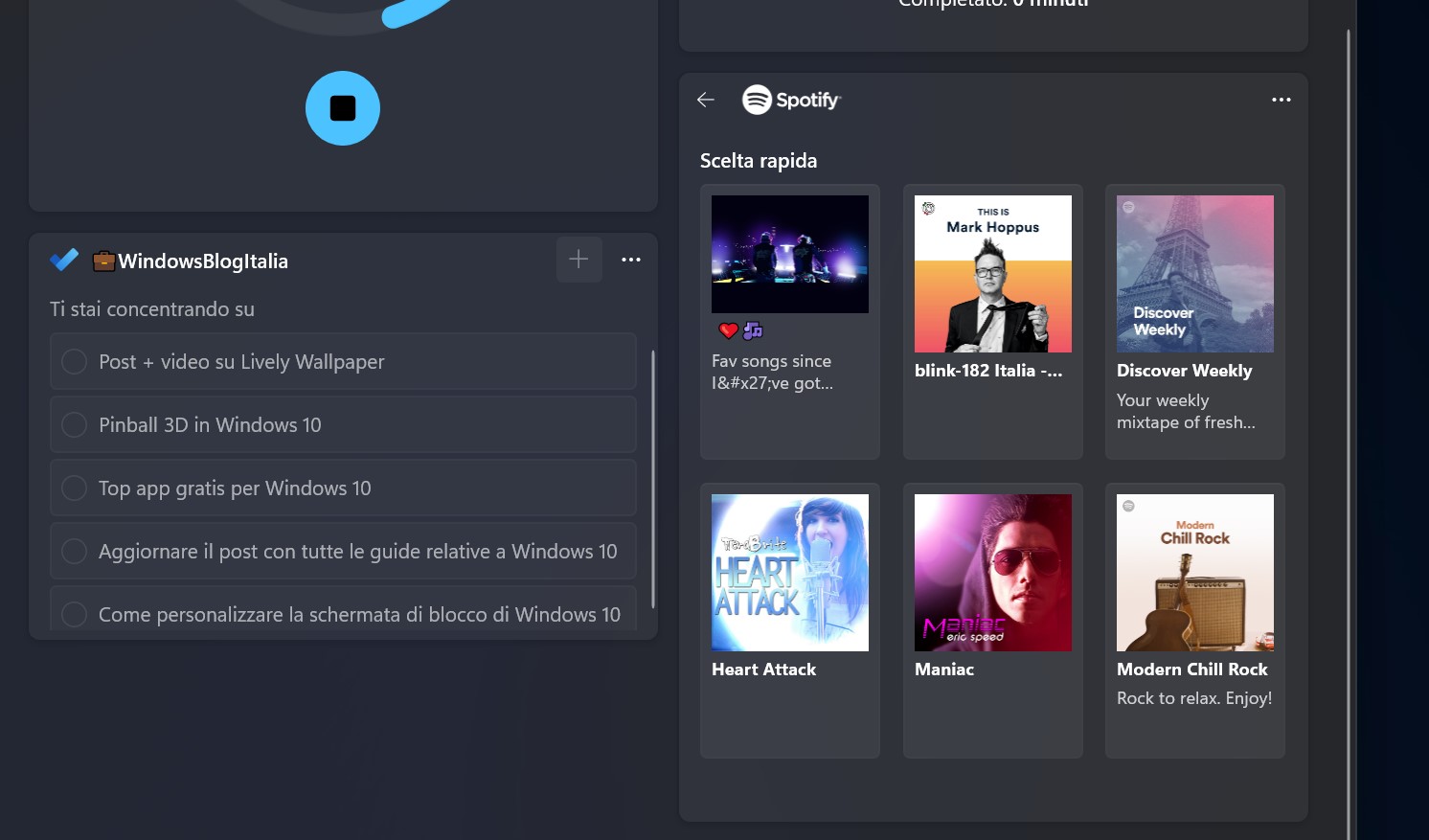Click blink-182 Italia title text

tap(988, 371)
